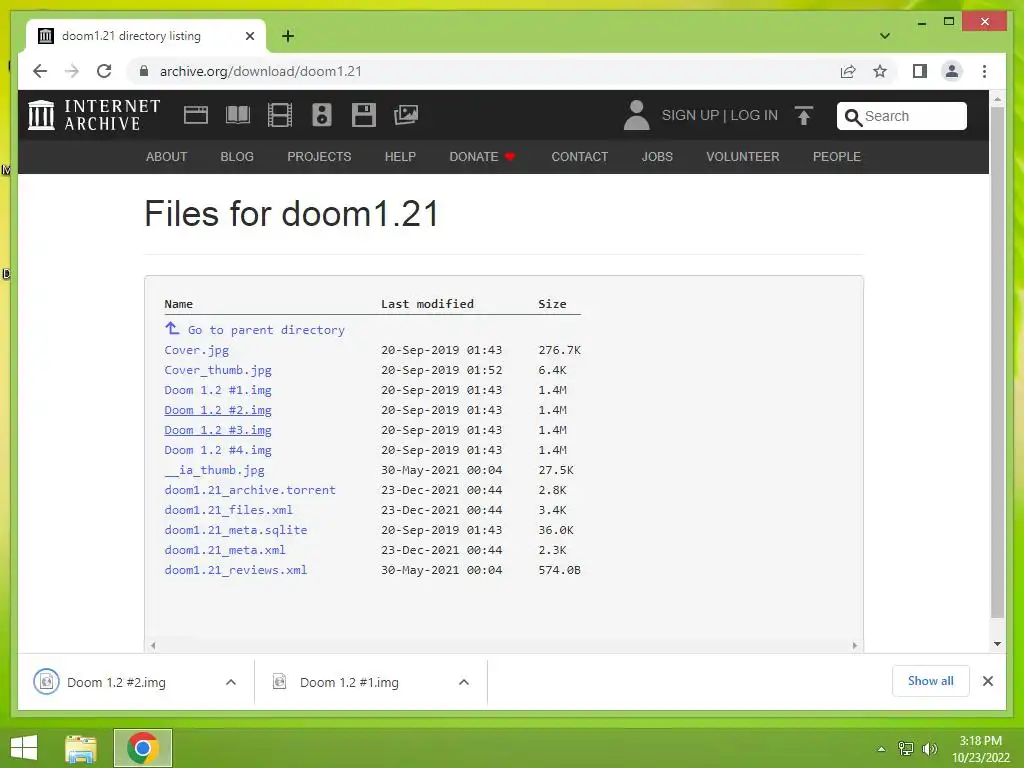Reload the page
The image size is (1024, 768).
pyautogui.click(x=104, y=71)
